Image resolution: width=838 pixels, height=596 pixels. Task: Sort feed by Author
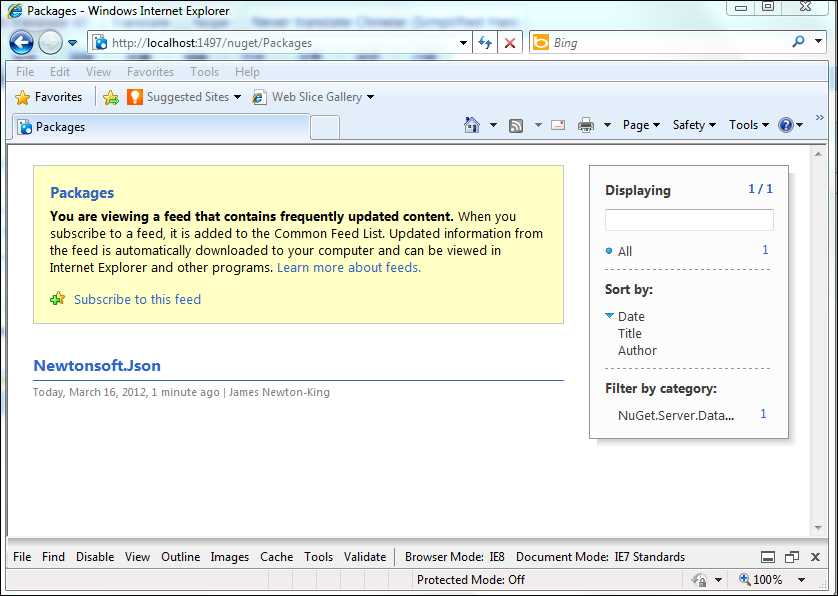click(x=637, y=351)
